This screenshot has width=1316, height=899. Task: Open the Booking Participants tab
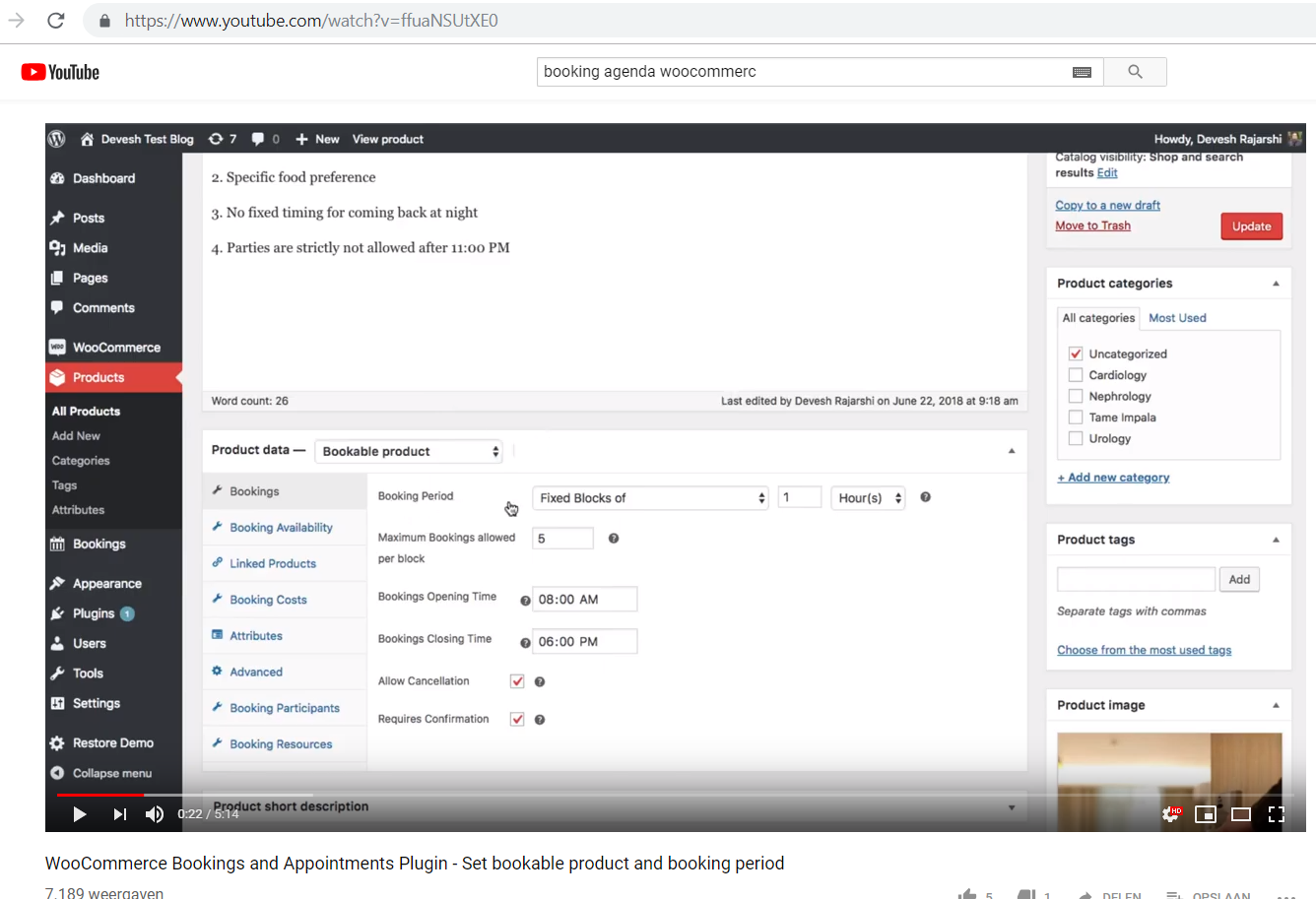285,708
